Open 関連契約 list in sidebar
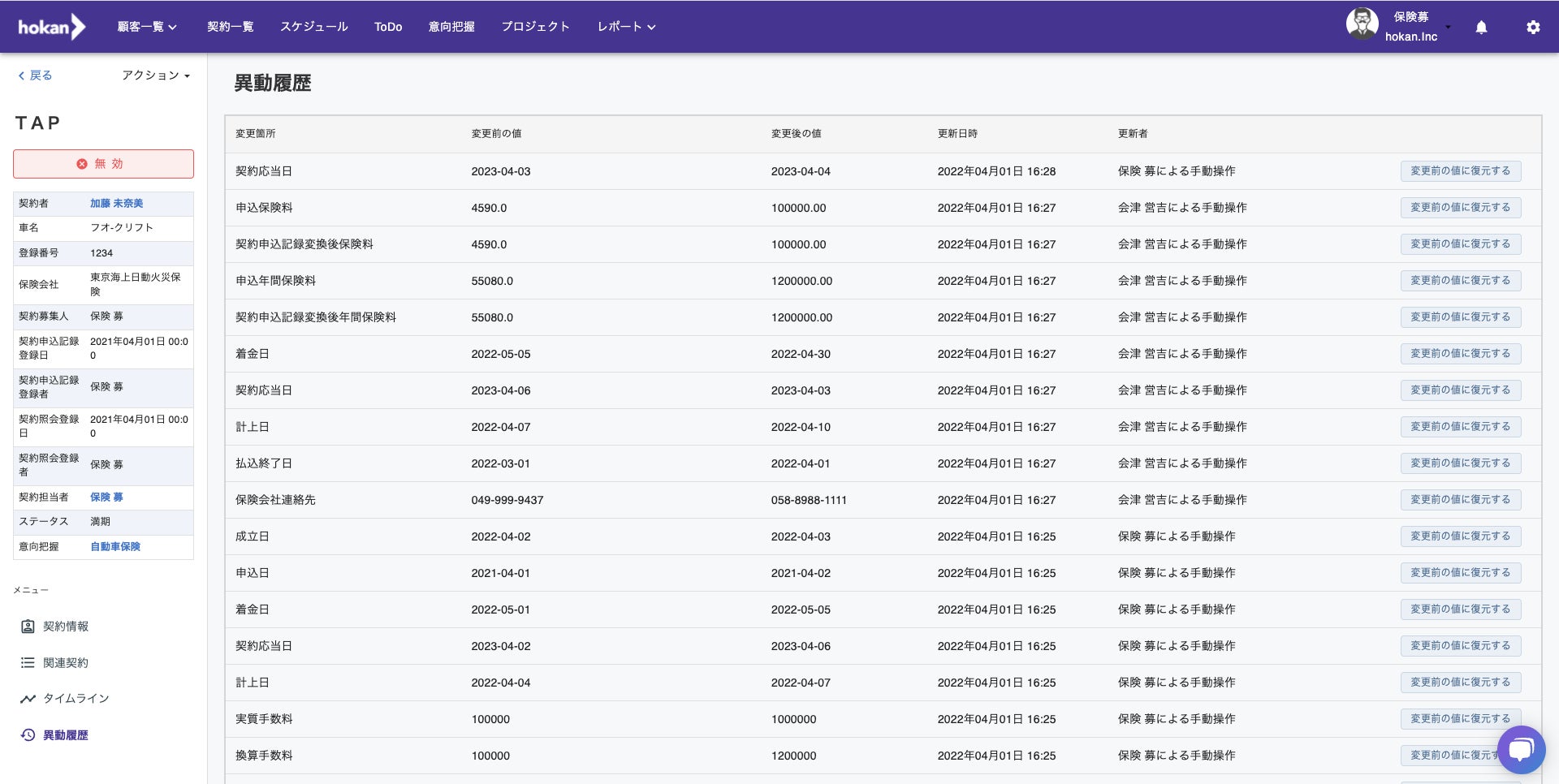The width and height of the screenshot is (1559, 784). tap(65, 663)
